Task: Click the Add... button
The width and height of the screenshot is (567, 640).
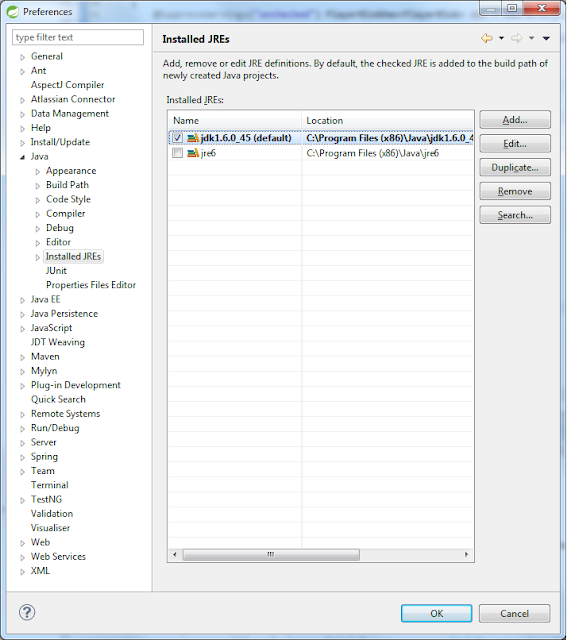Action: (x=515, y=120)
